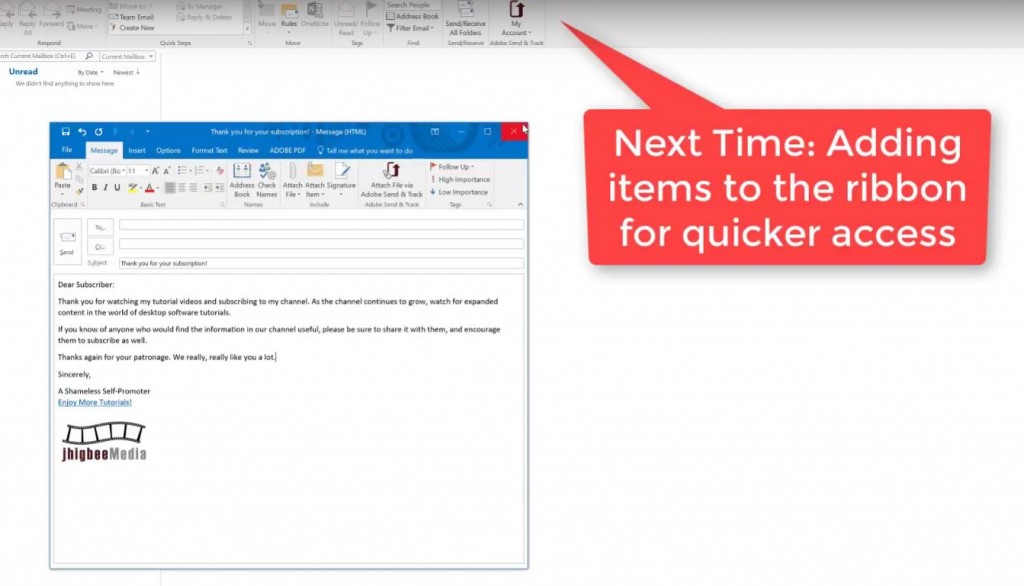The image size is (1024, 586).
Task: Open My Account dropdown in main ribbon
Action: [x=516, y=18]
